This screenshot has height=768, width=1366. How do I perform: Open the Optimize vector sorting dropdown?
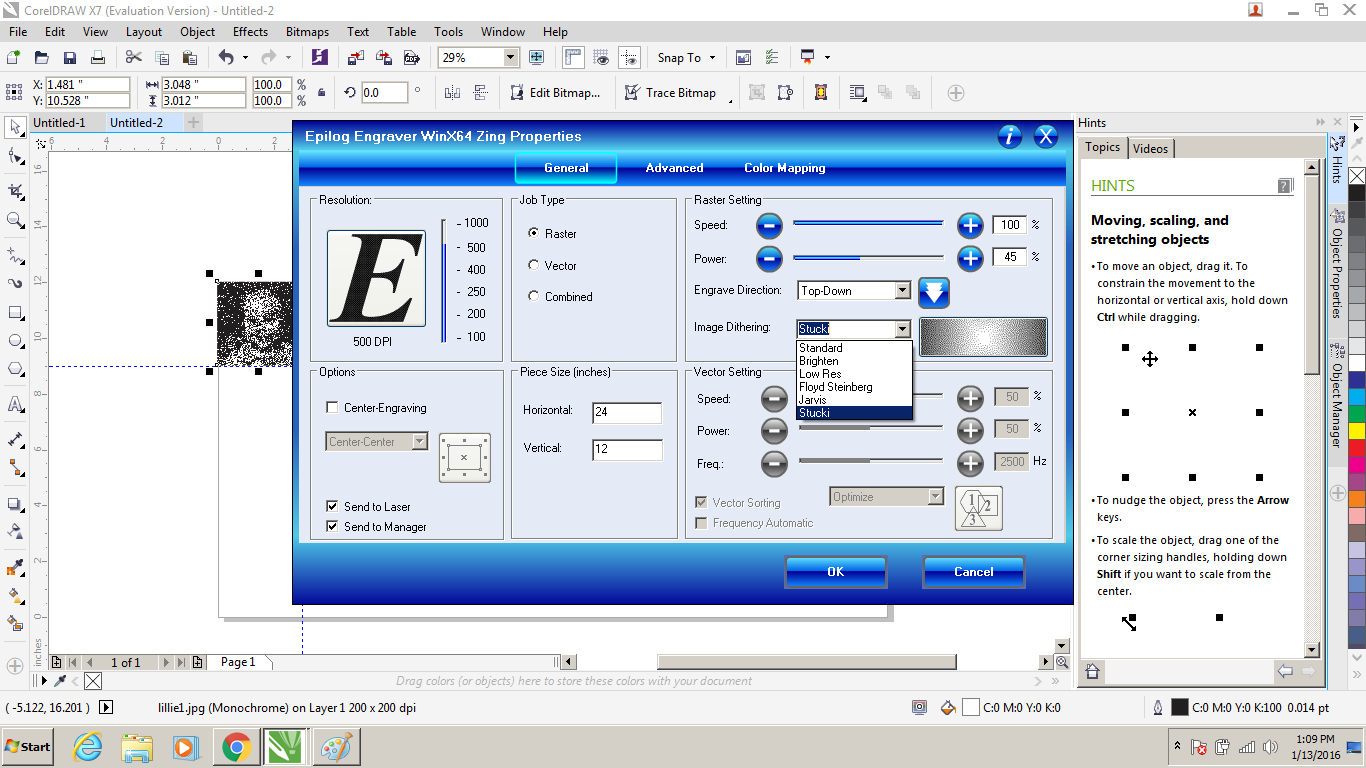[935, 496]
